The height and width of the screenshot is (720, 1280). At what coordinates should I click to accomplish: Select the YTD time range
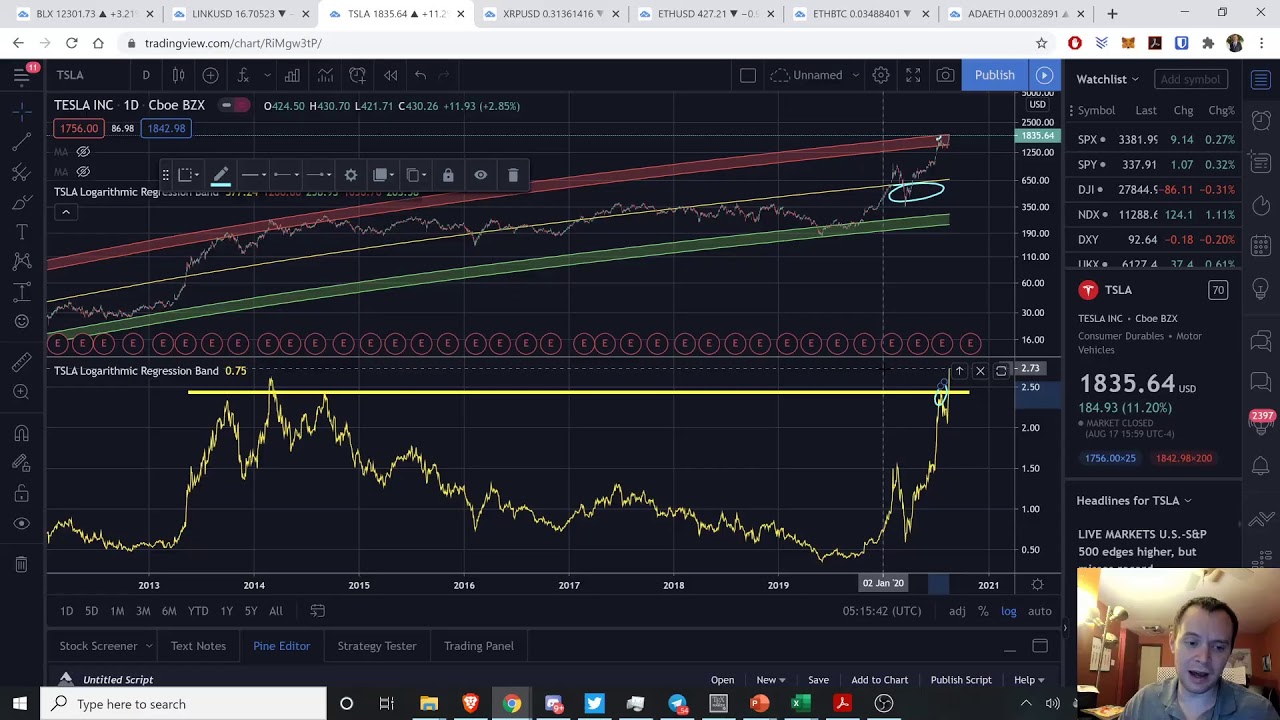(198, 611)
